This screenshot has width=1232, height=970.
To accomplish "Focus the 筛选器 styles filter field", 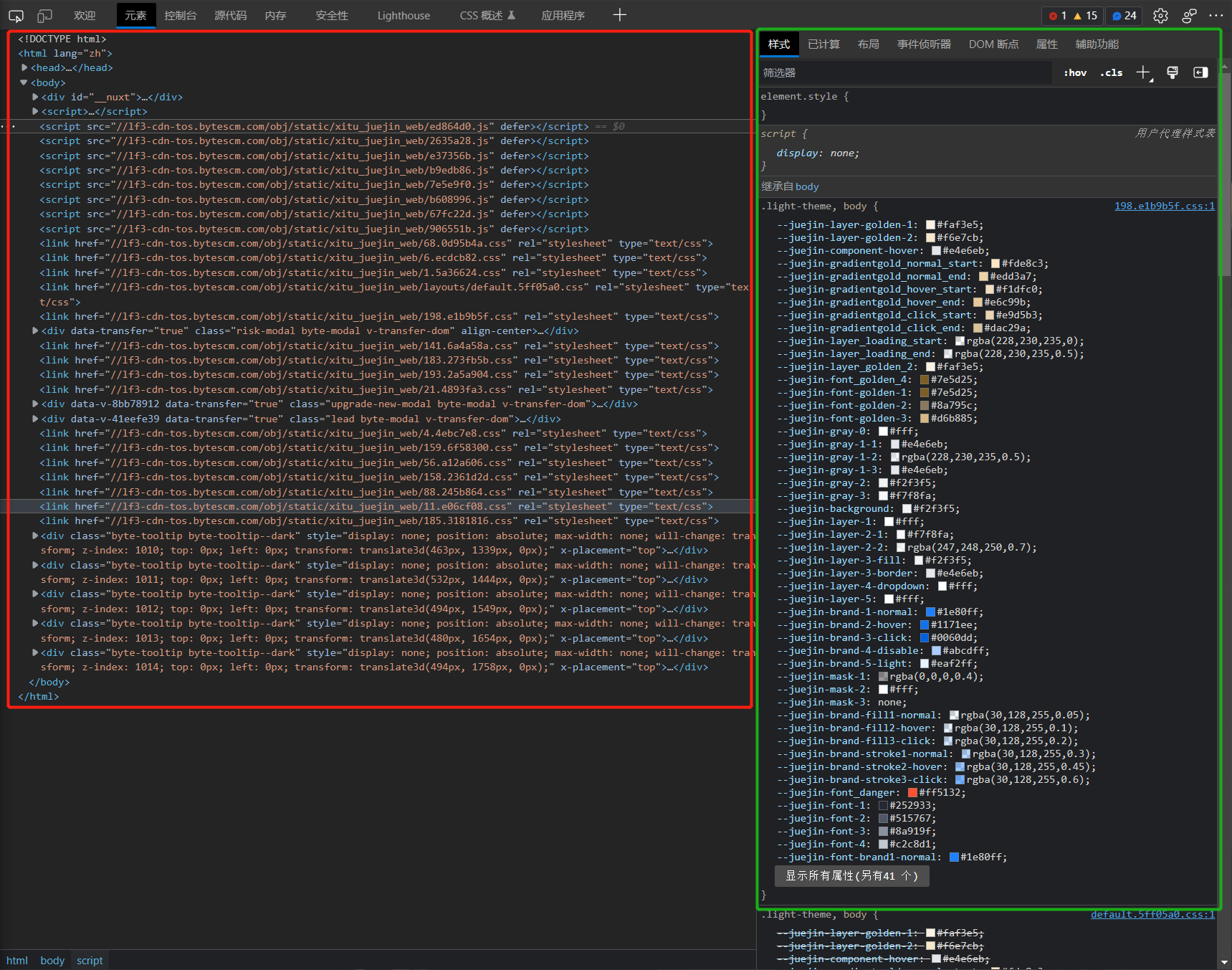I will click(x=906, y=72).
